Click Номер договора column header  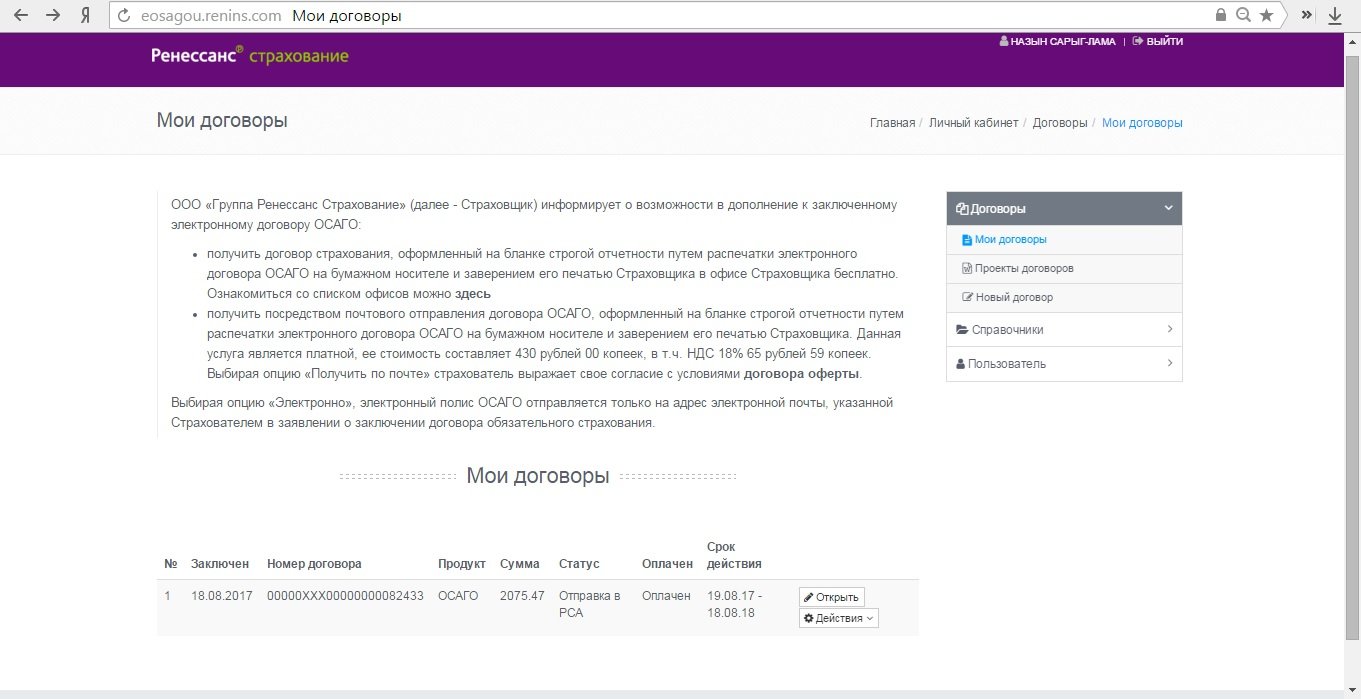(314, 564)
